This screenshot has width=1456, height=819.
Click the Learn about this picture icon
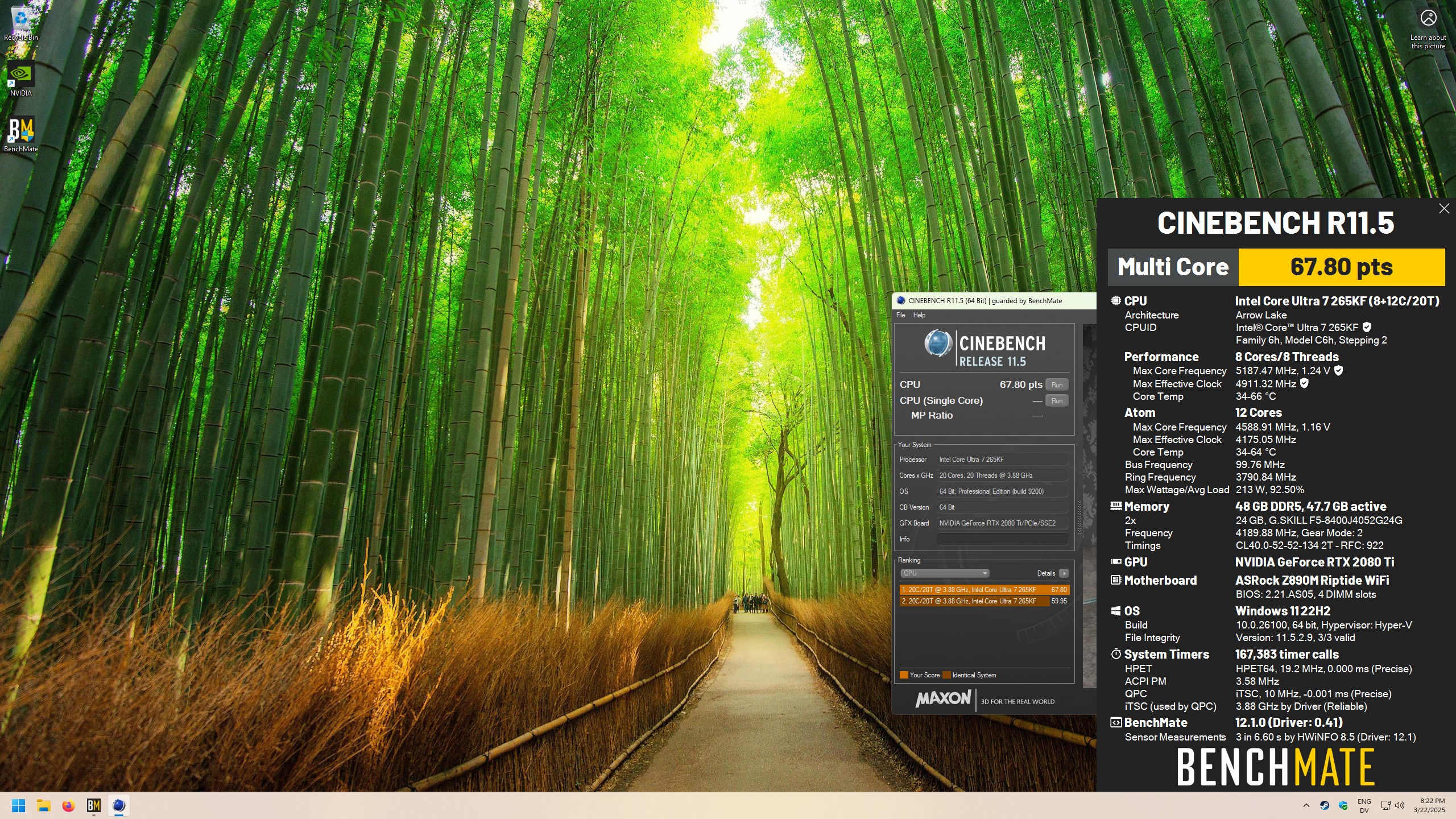click(1428, 28)
